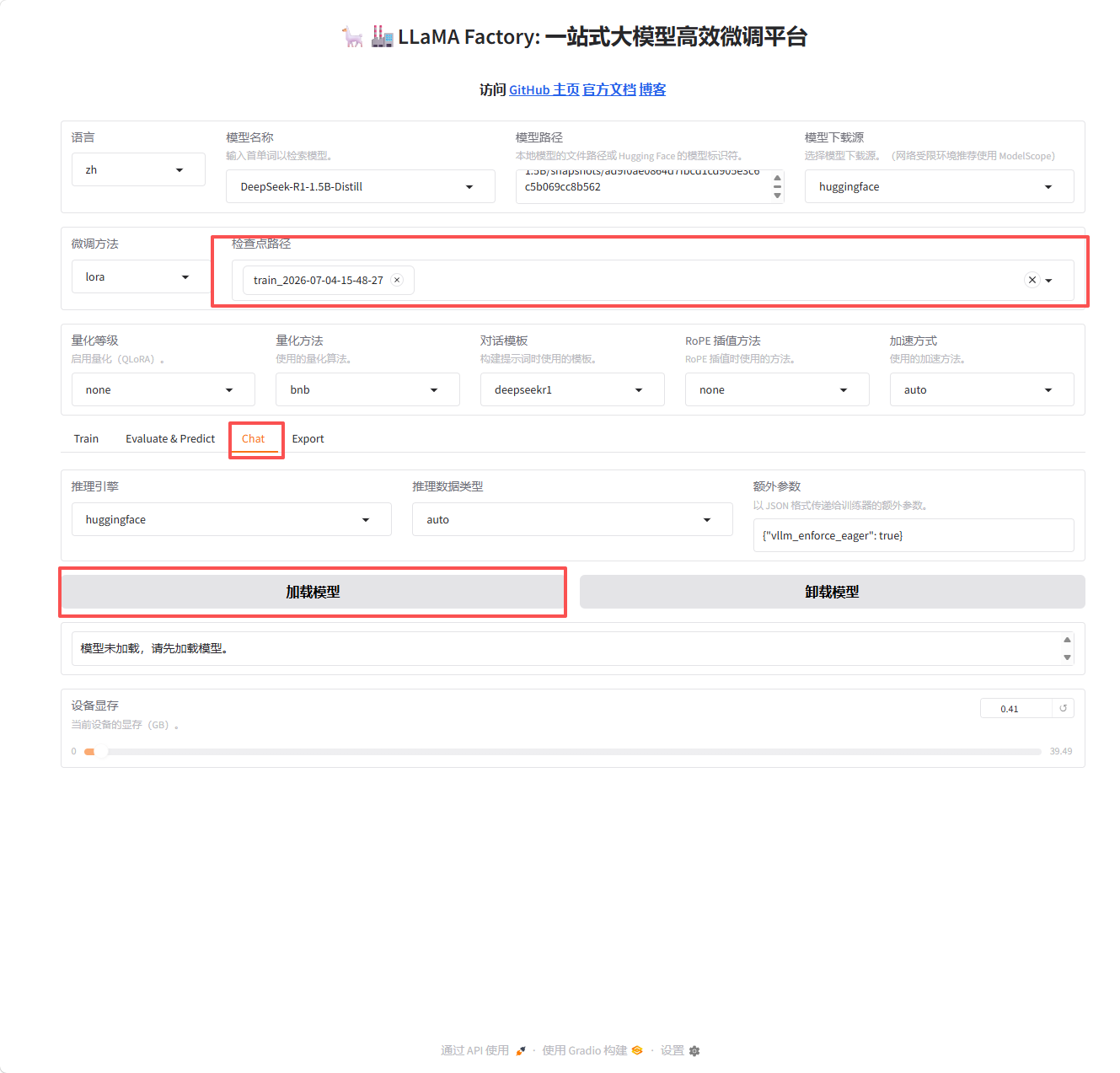The image size is (1120, 1073).
Task: Switch to the Export tab
Action: coord(308,438)
